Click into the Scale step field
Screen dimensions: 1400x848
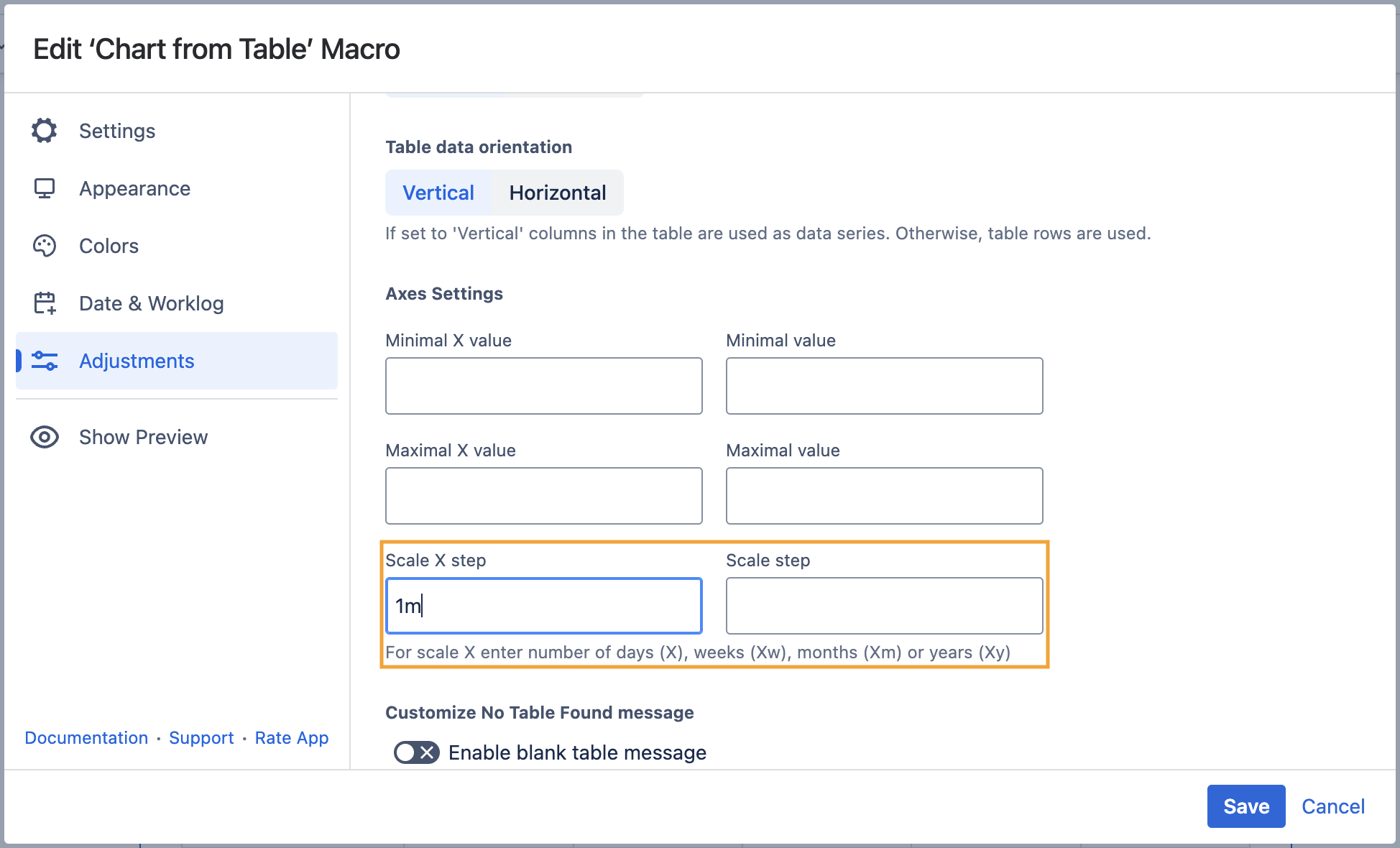point(884,606)
